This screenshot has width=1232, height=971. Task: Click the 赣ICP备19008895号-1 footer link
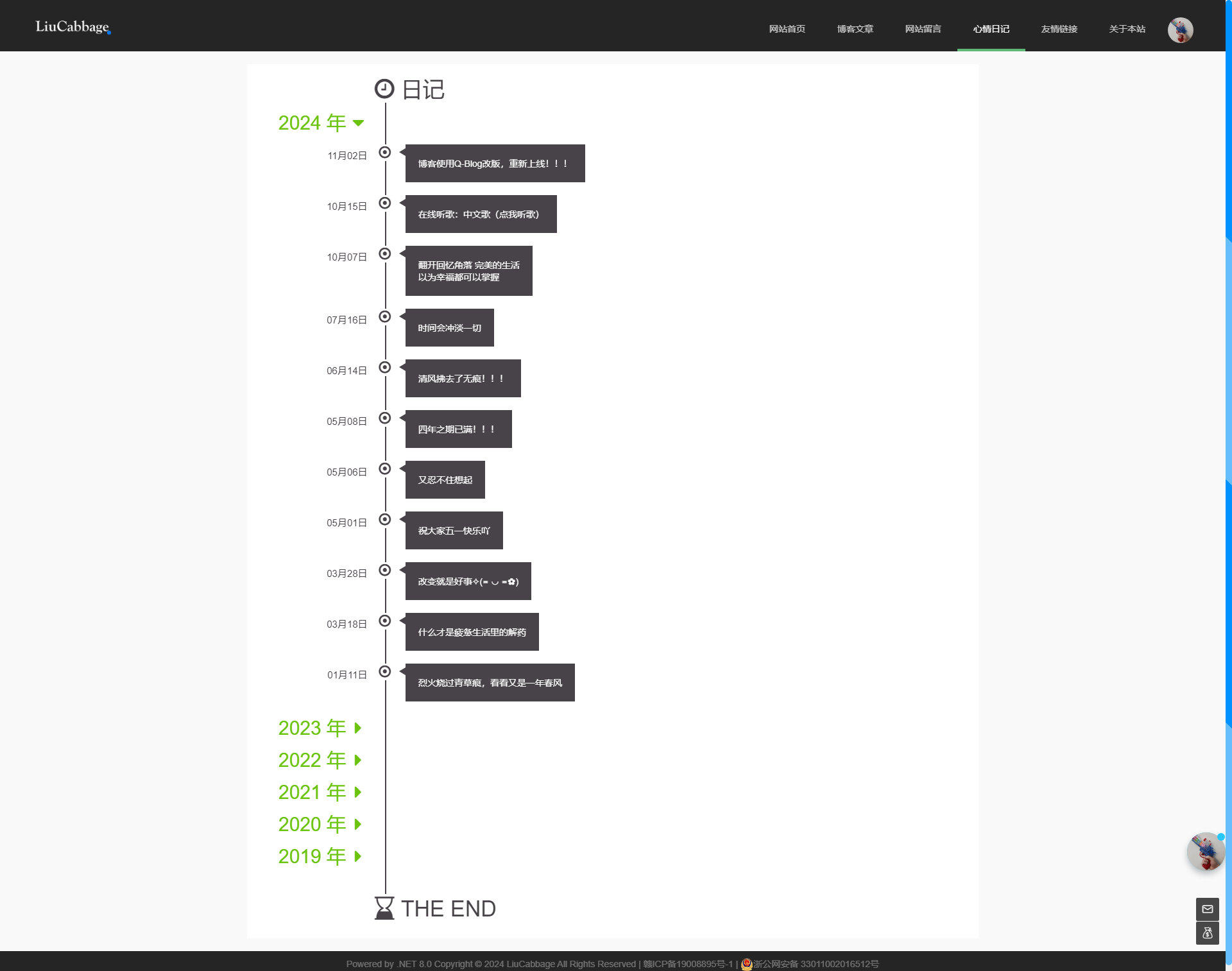[x=687, y=964]
